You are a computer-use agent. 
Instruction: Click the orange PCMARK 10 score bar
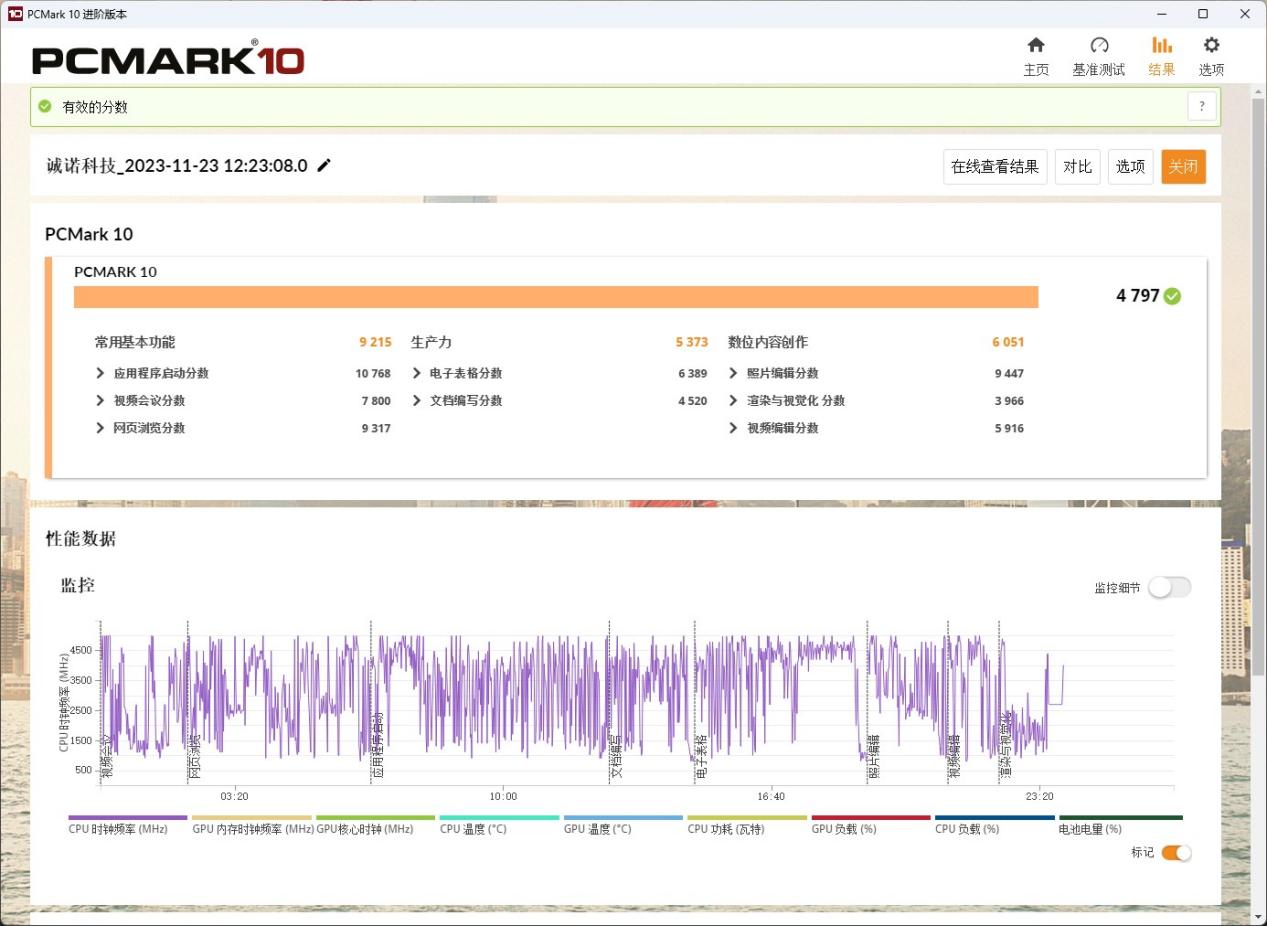coord(556,297)
